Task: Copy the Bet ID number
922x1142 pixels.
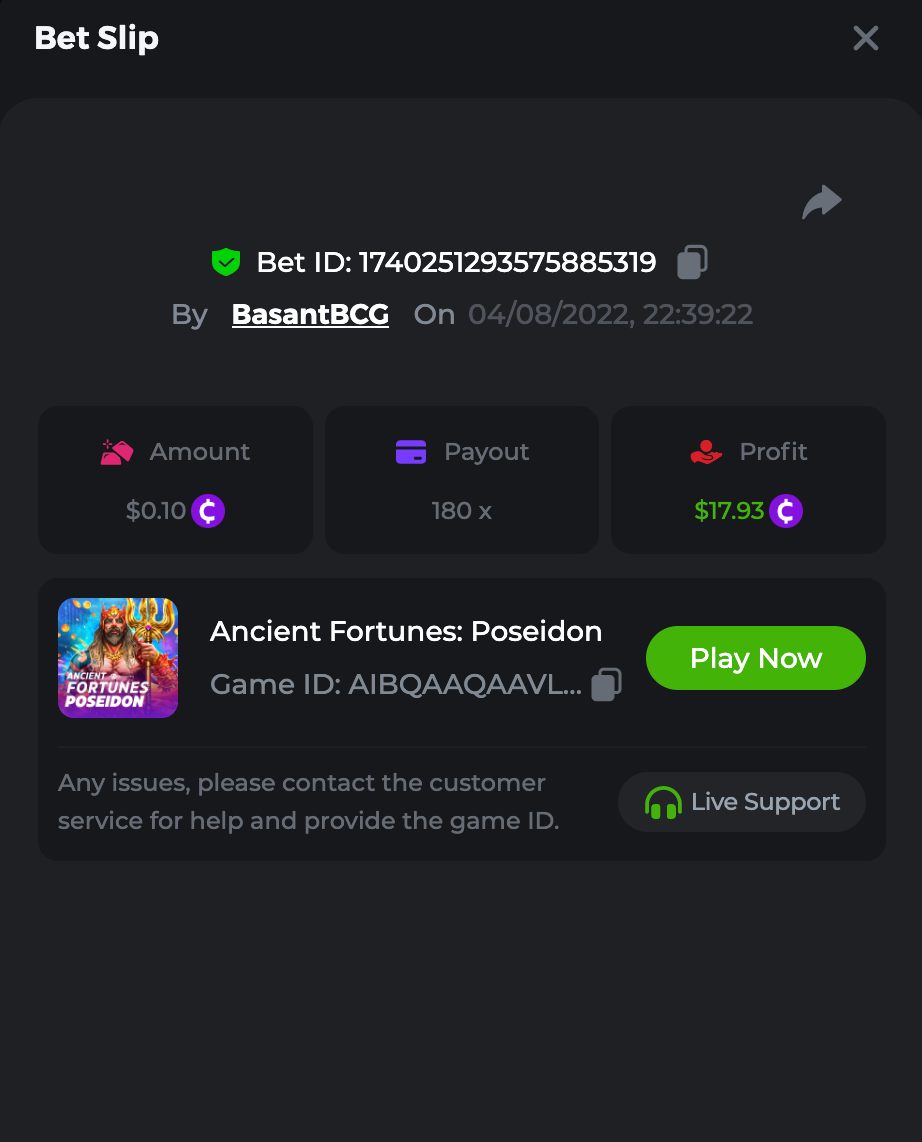Action: pyautogui.click(x=692, y=262)
